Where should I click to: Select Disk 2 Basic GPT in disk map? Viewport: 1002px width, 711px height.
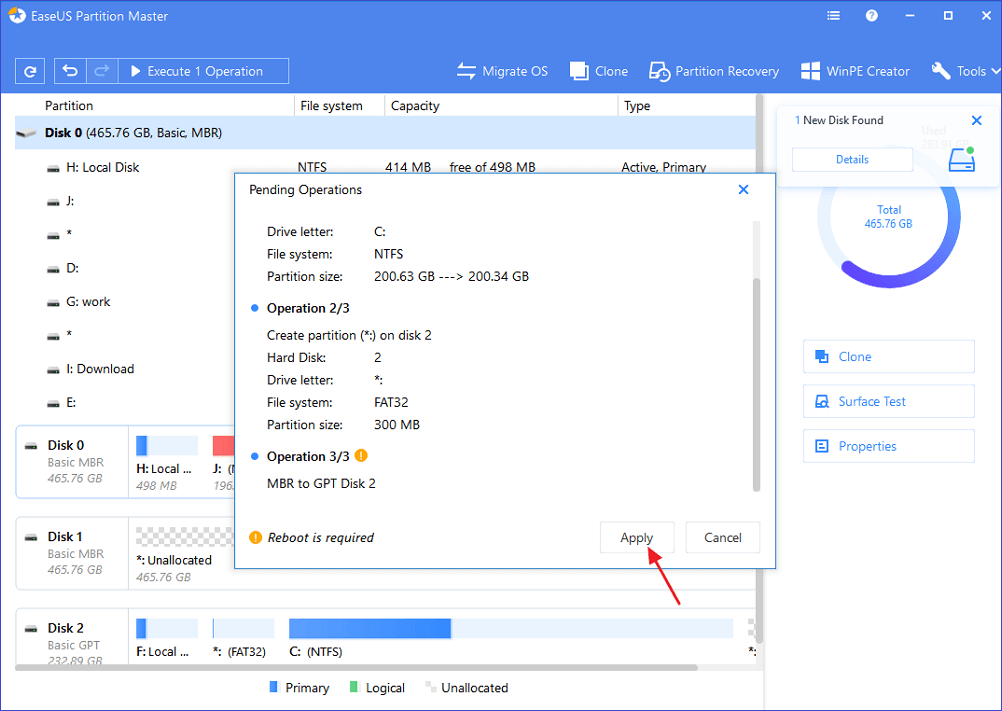[72, 636]
